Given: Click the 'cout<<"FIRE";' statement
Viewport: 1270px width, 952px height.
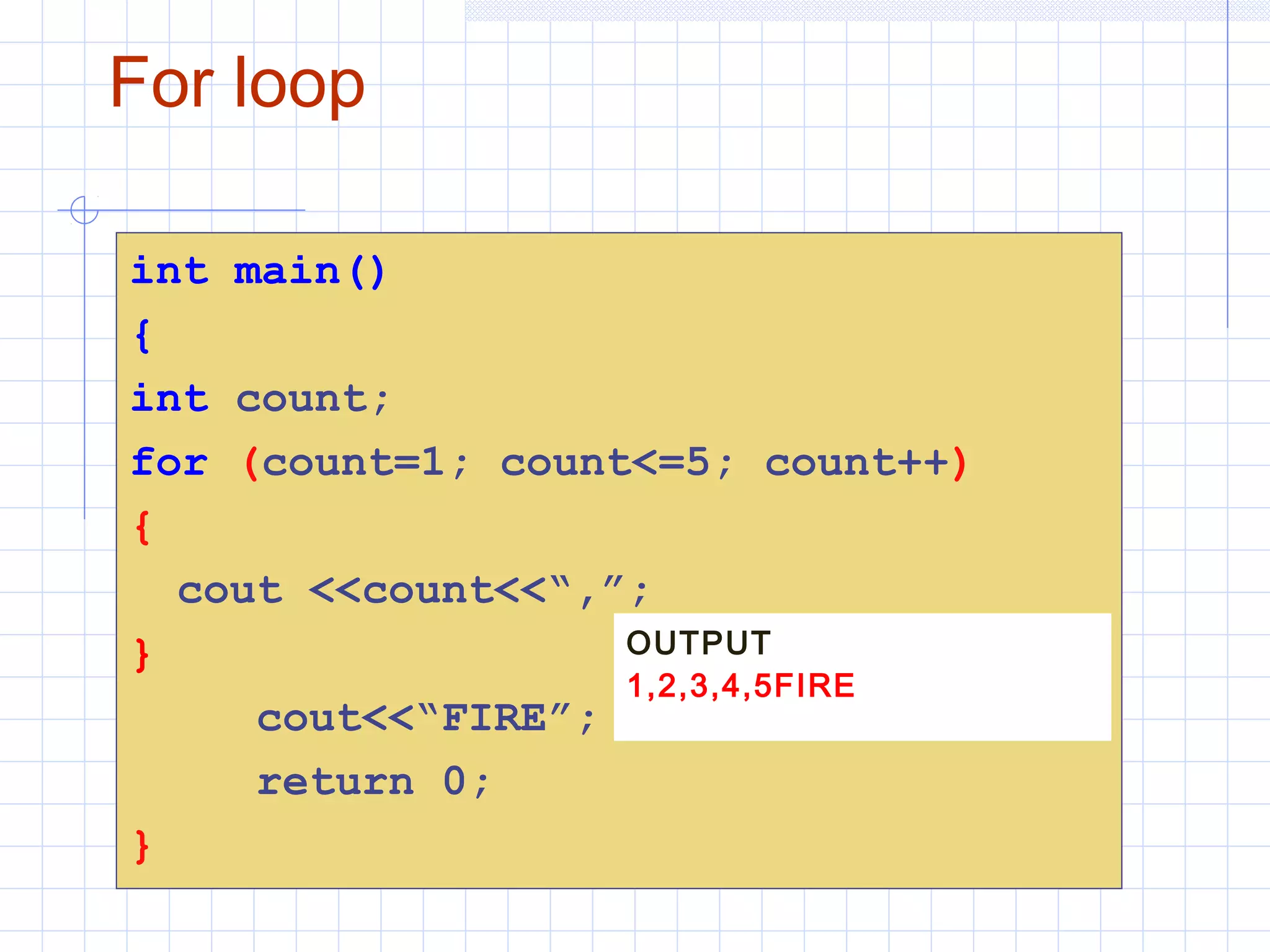Looking at the screenshot, I should tap(427, 719).
